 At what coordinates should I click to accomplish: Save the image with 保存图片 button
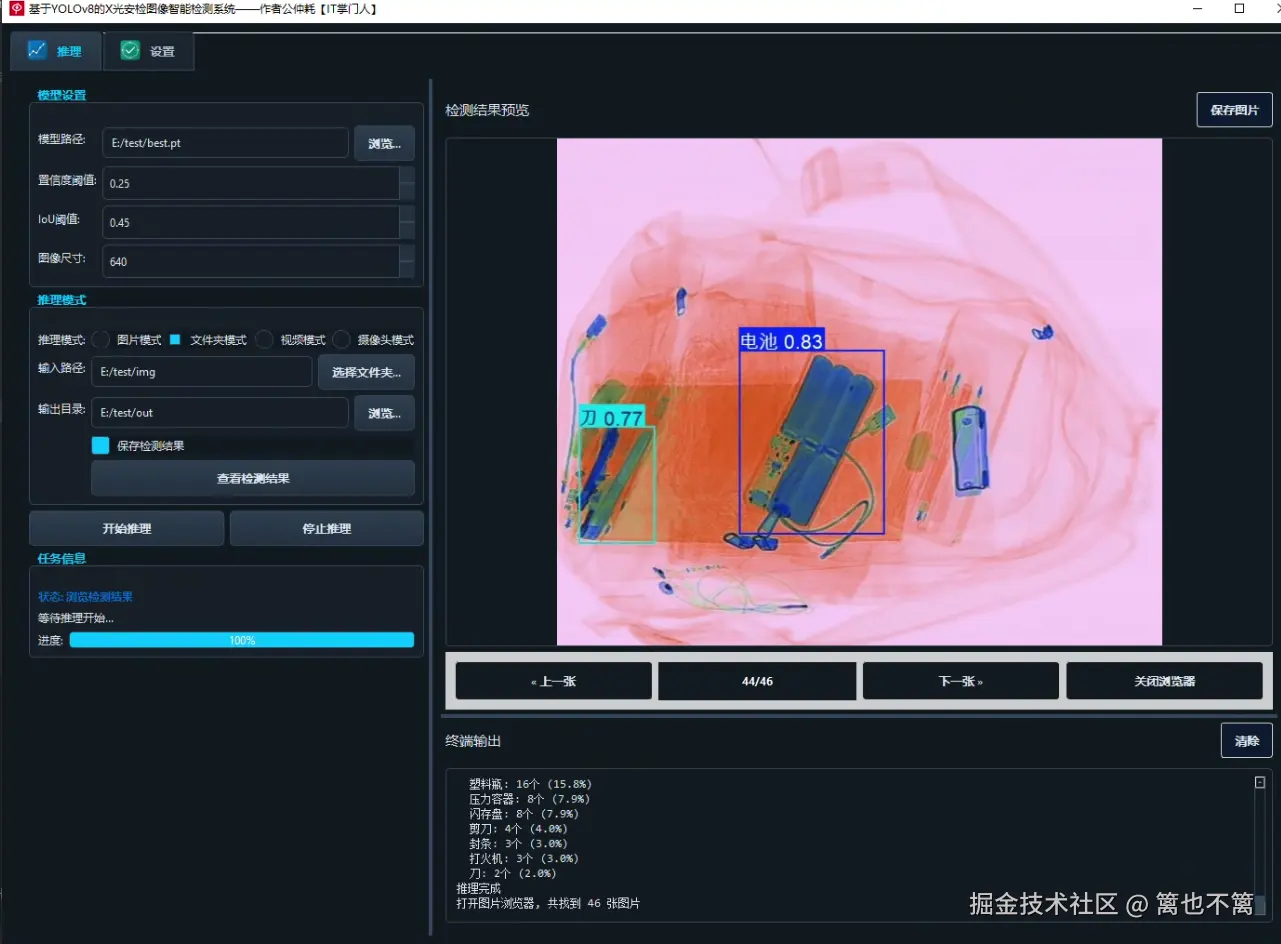[1234, 110]
